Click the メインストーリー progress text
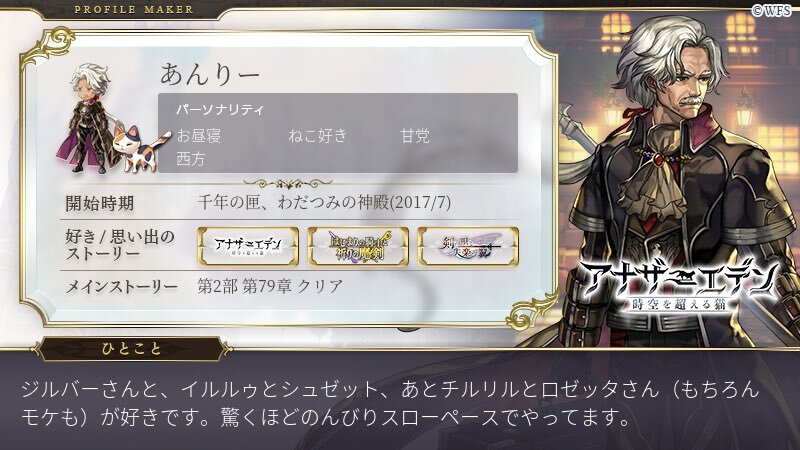 coord(270,286)
